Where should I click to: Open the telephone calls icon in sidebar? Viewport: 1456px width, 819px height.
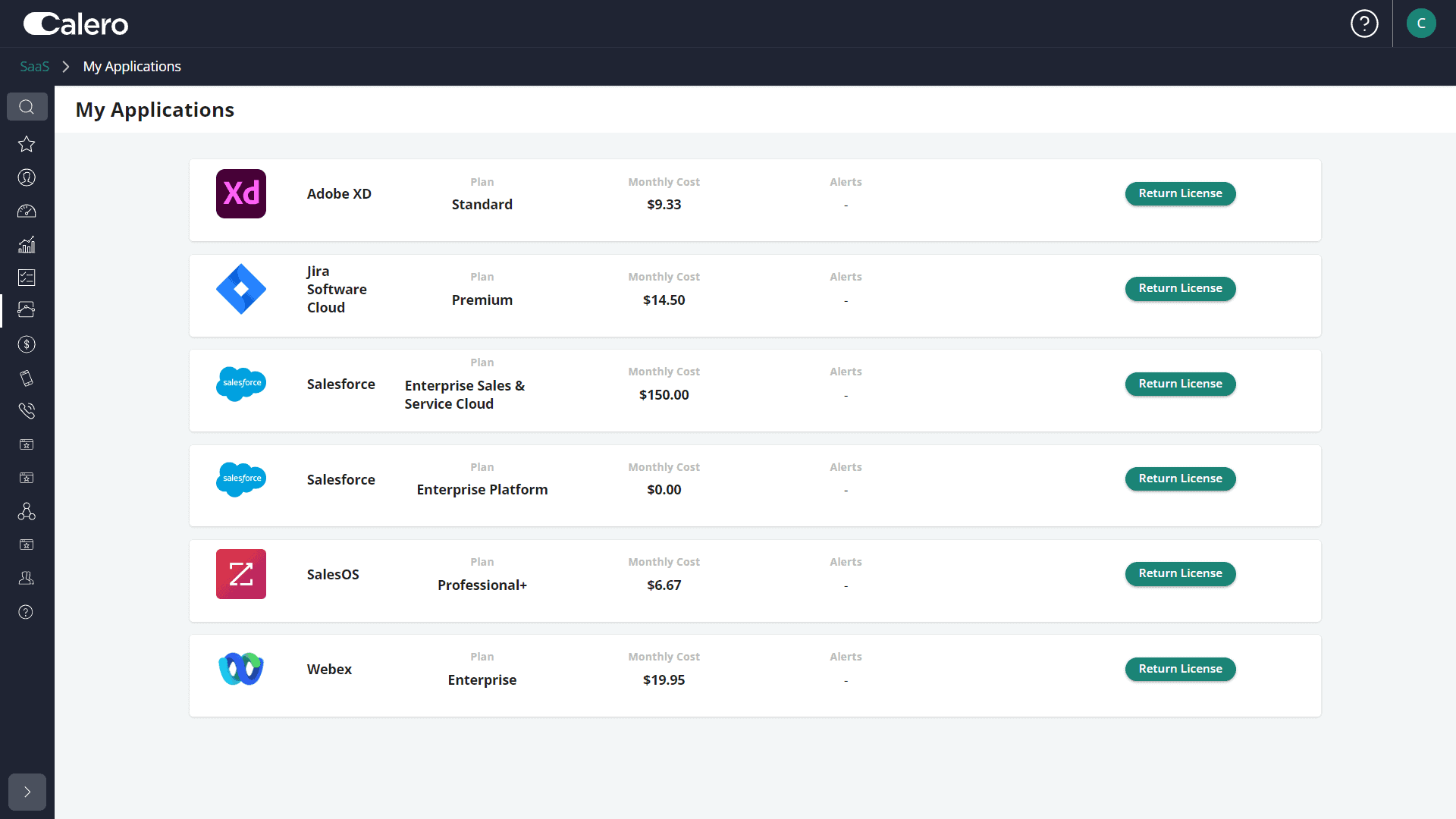(x=27, y=411)
